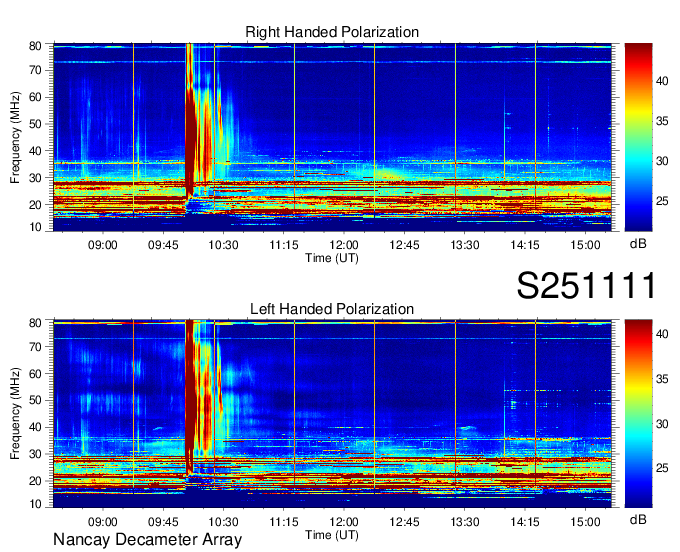
Task: Click Frequency (MHz) axis label of bottom plot
Action: [x=16, y=414]
